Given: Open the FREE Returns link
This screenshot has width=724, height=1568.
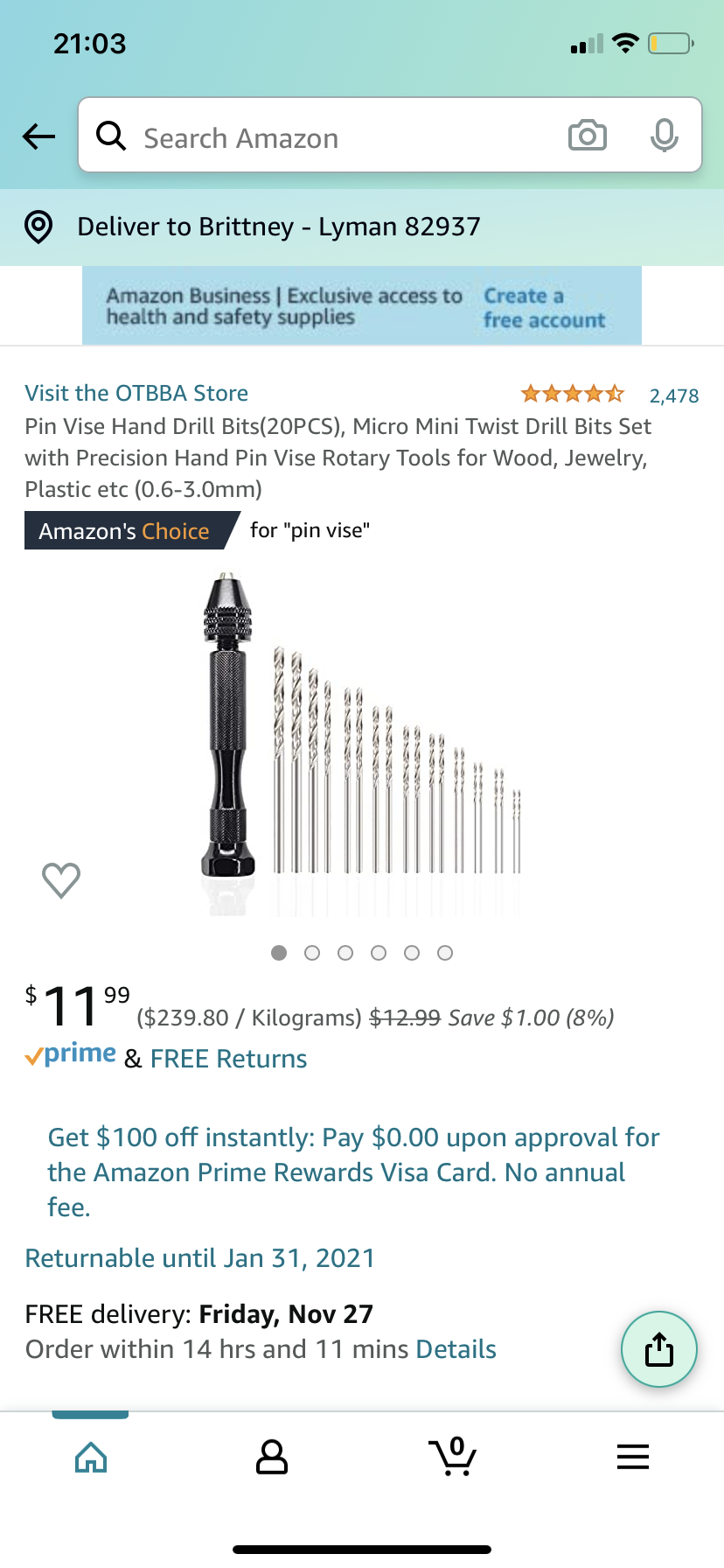Looking at the screenshot, I should point(228,1059).
